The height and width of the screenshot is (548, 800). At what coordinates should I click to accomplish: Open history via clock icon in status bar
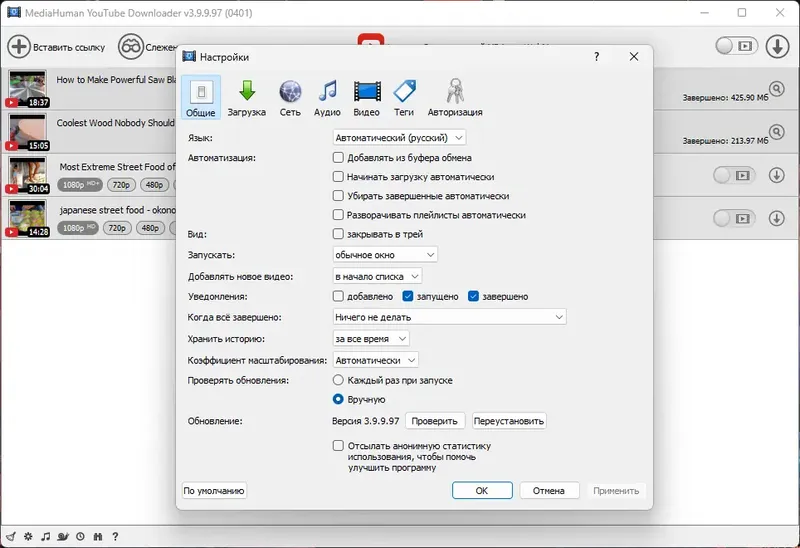pyautogui.click(x=81, y=536)
